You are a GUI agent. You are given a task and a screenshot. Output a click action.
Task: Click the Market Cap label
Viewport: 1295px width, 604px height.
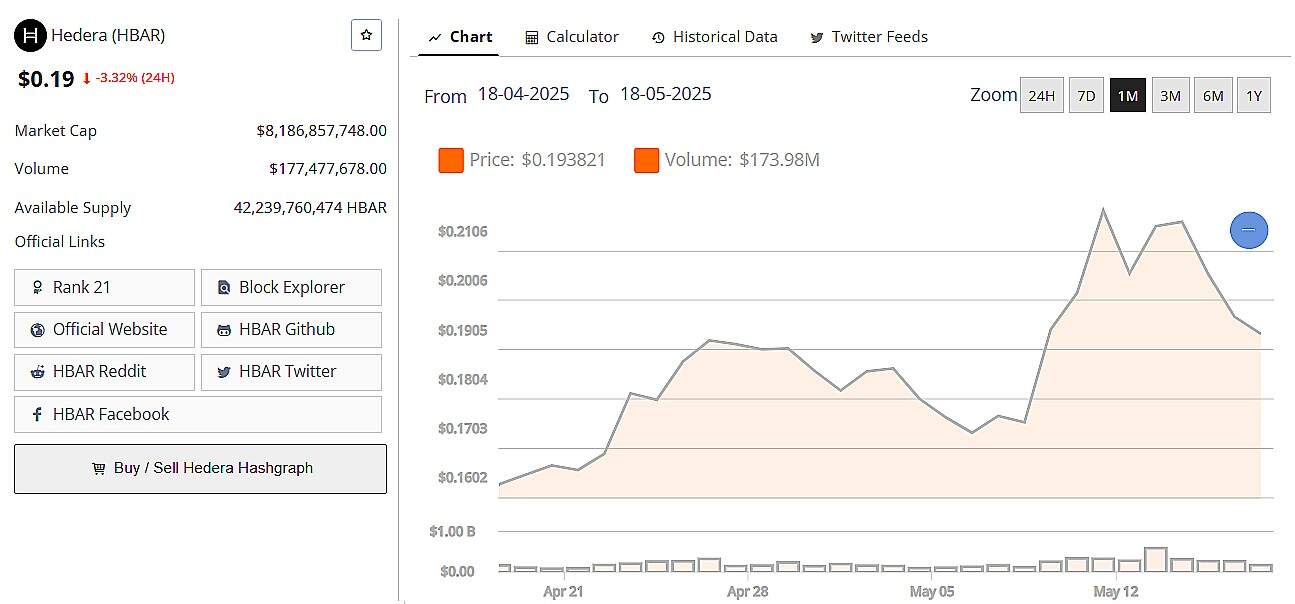pos(56,131)
